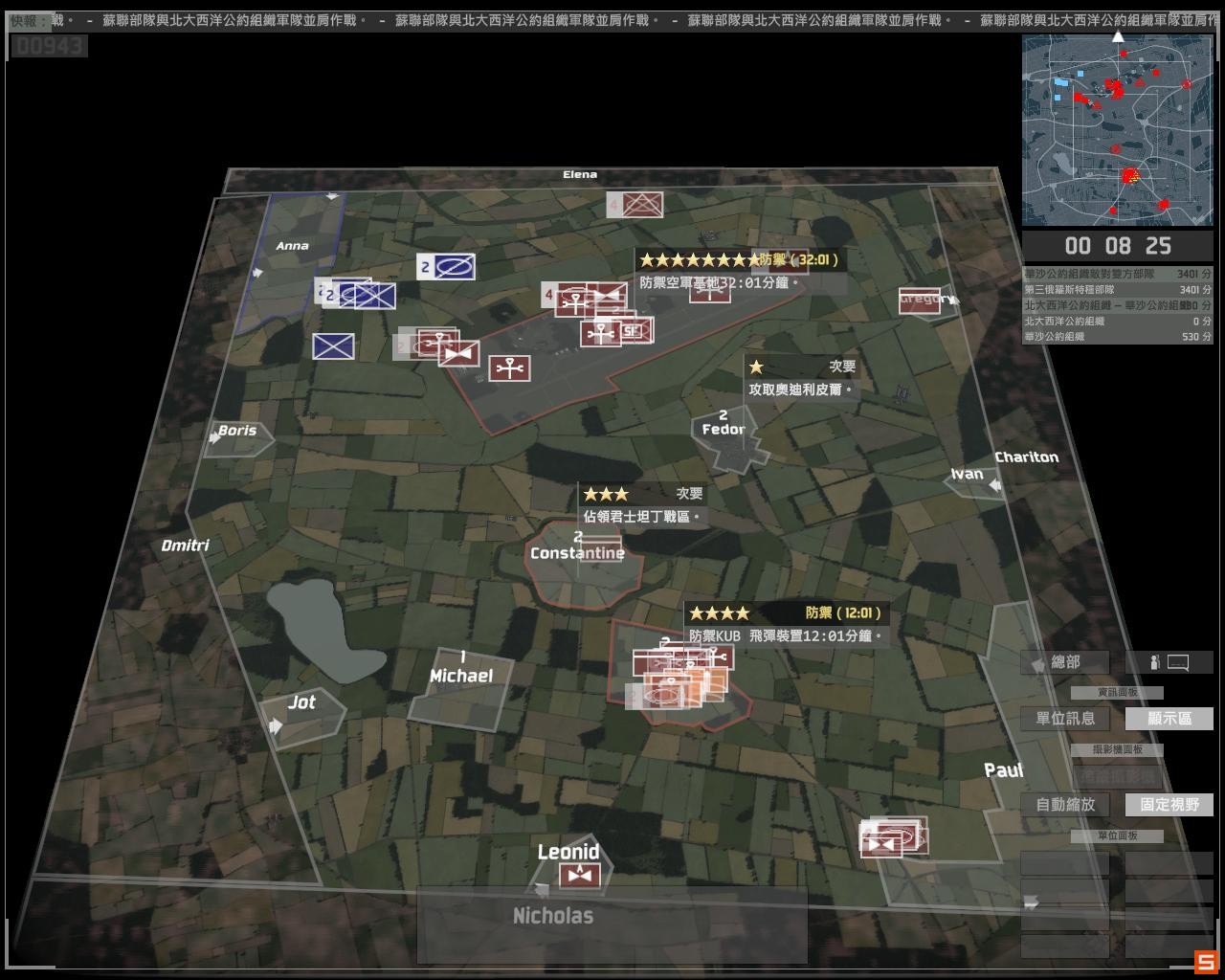The height and width of the screenshot is (980, 1225).
Task: Select the unit icon inside the Constantine zone
Action: 599,547
